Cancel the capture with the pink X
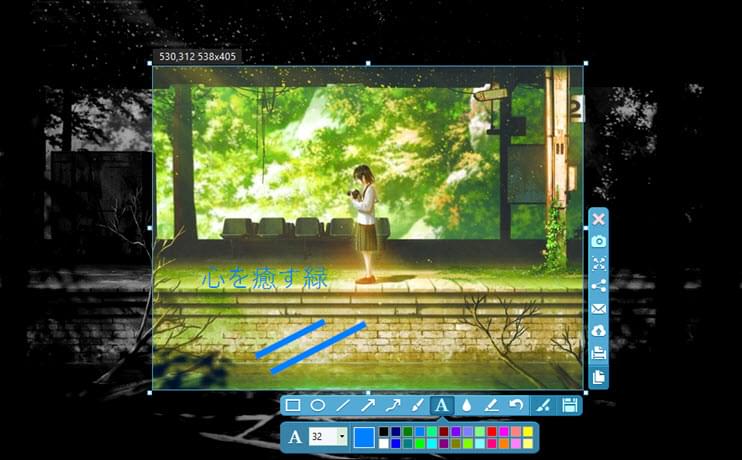This screenshot has height=460, width=742. 598,219
